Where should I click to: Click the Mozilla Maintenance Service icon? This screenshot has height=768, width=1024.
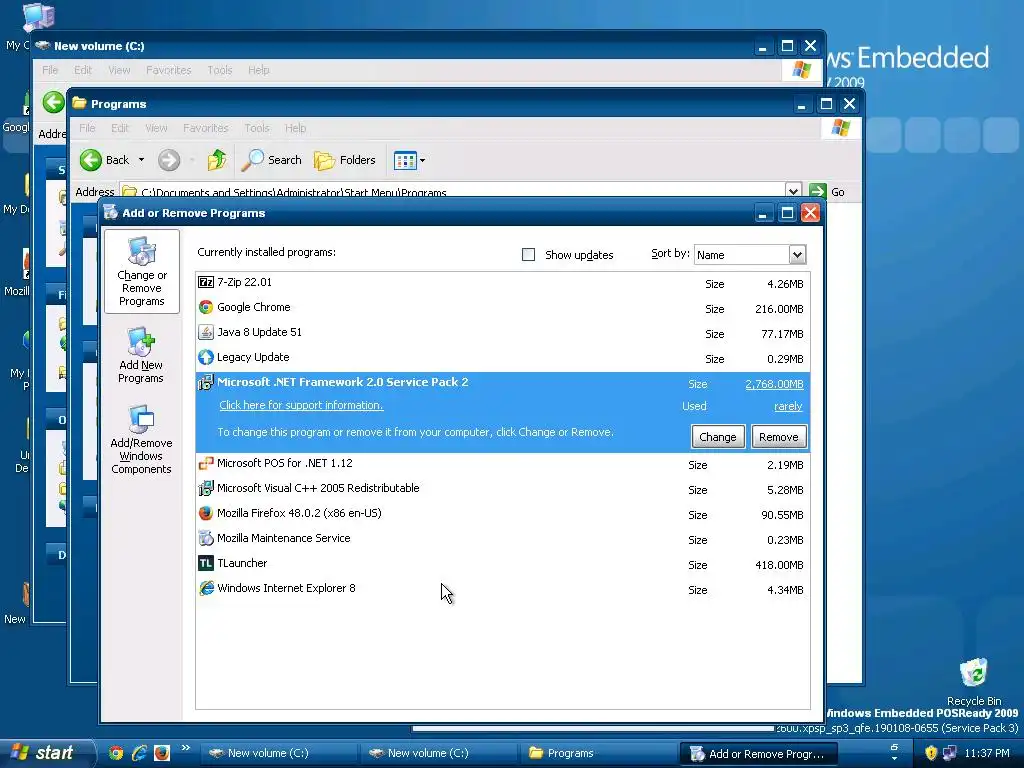[x=206, y=538]
